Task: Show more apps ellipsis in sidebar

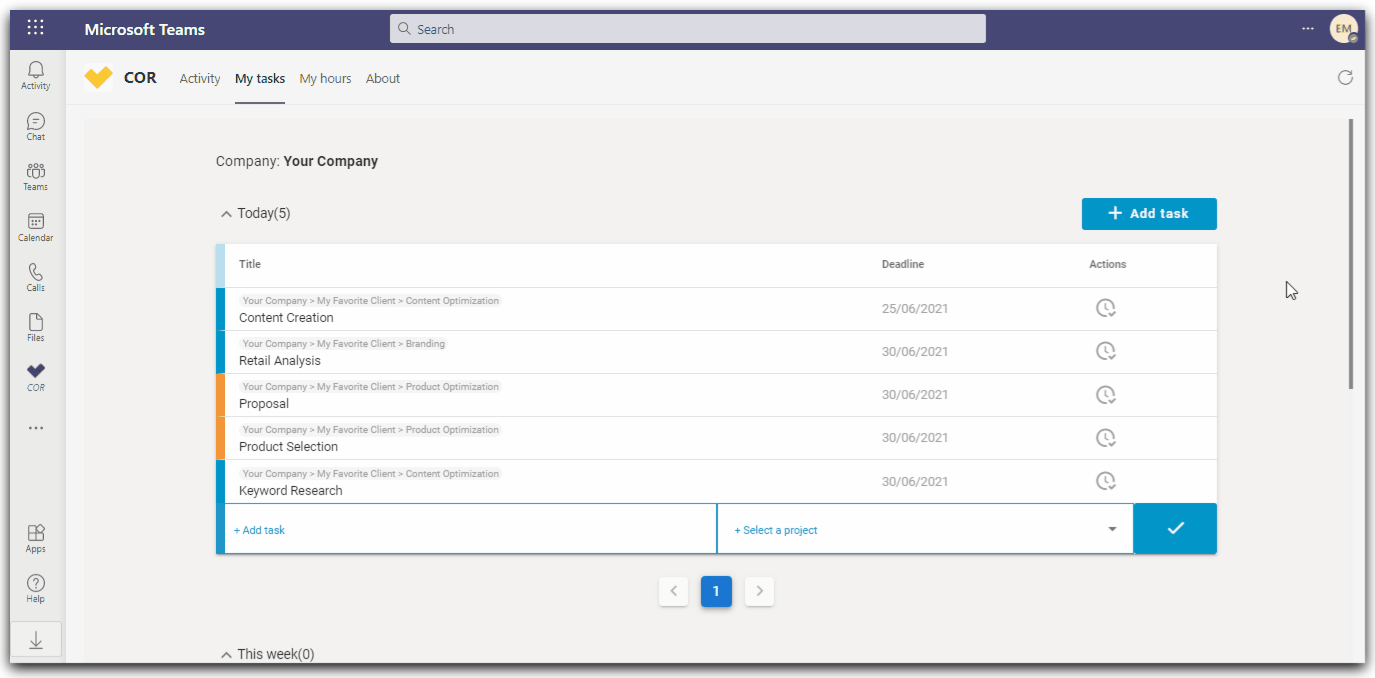Action: (36, 428)
